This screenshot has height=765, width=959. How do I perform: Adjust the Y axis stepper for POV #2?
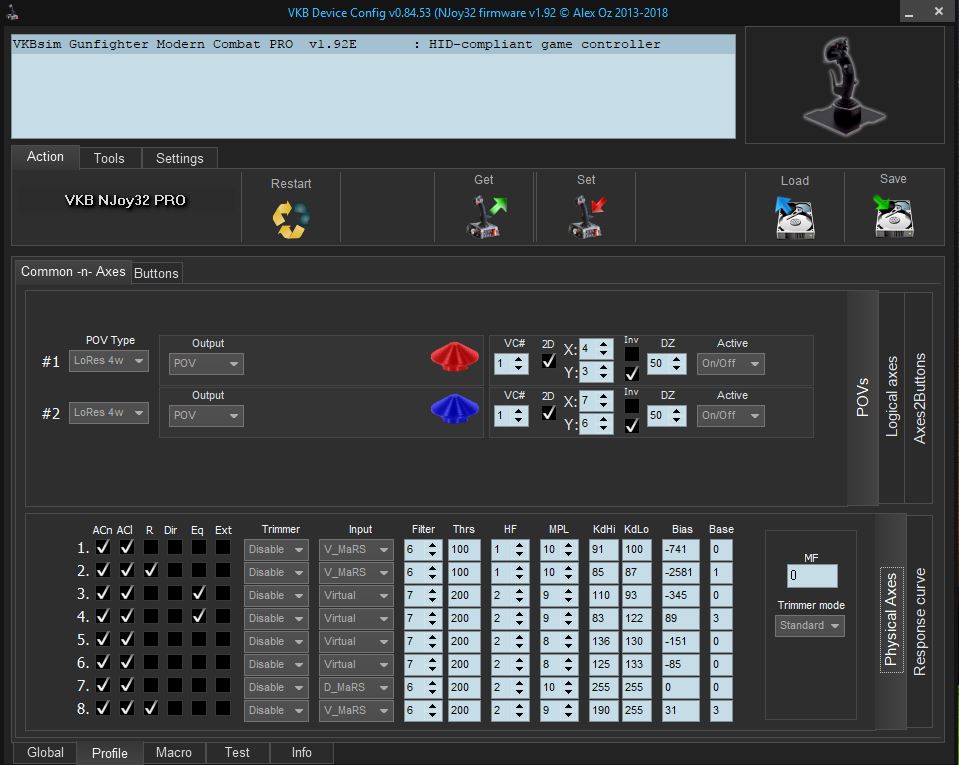[x=603, y=424]
